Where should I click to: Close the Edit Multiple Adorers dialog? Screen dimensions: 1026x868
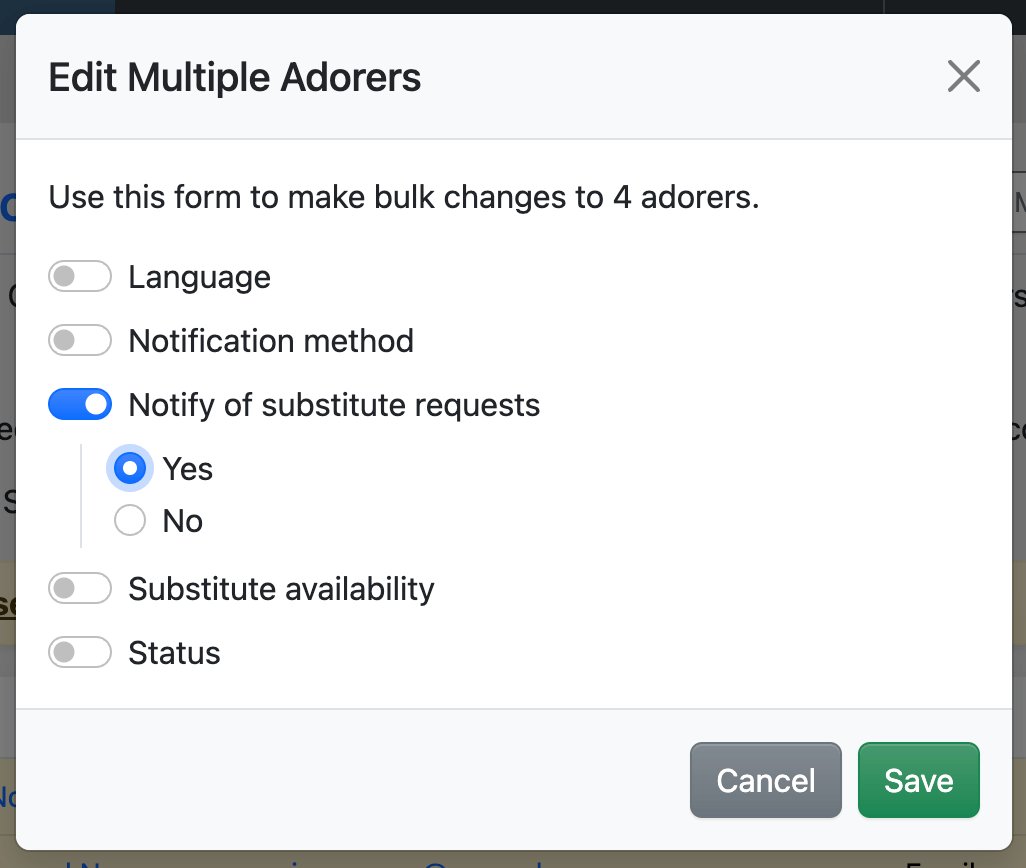click(963, 77)
